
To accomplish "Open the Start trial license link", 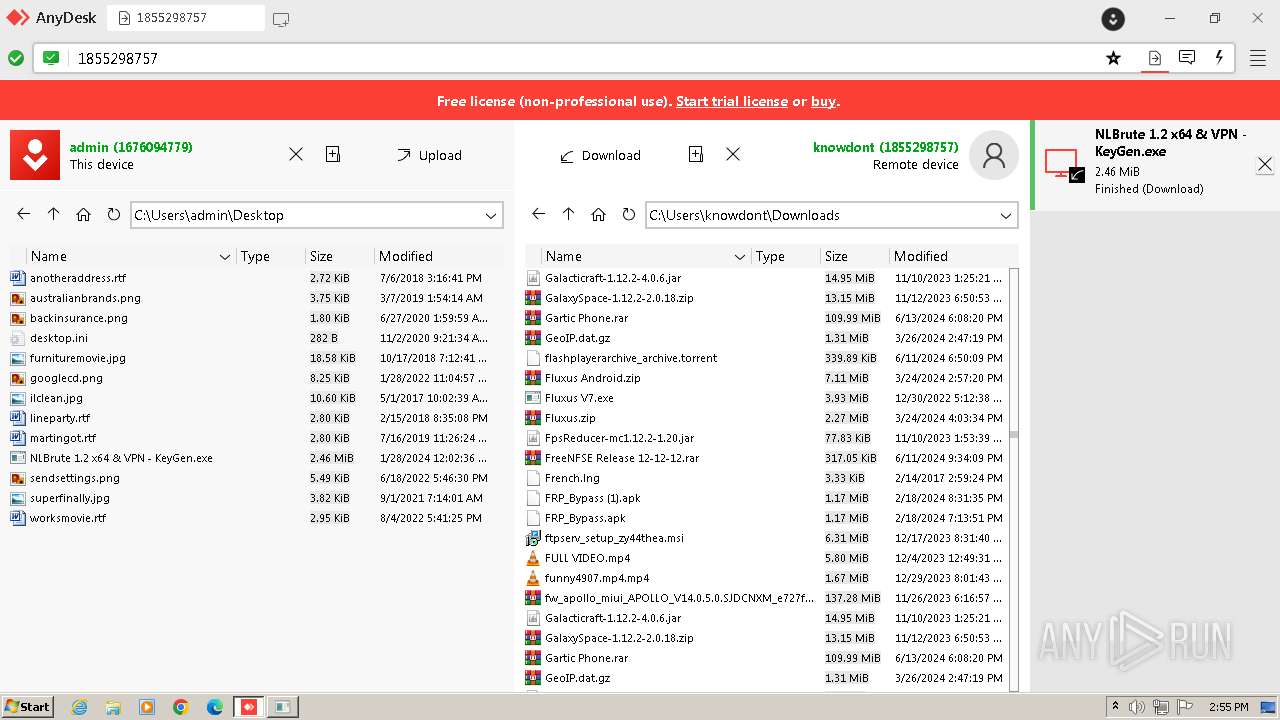I will [732, 101].
